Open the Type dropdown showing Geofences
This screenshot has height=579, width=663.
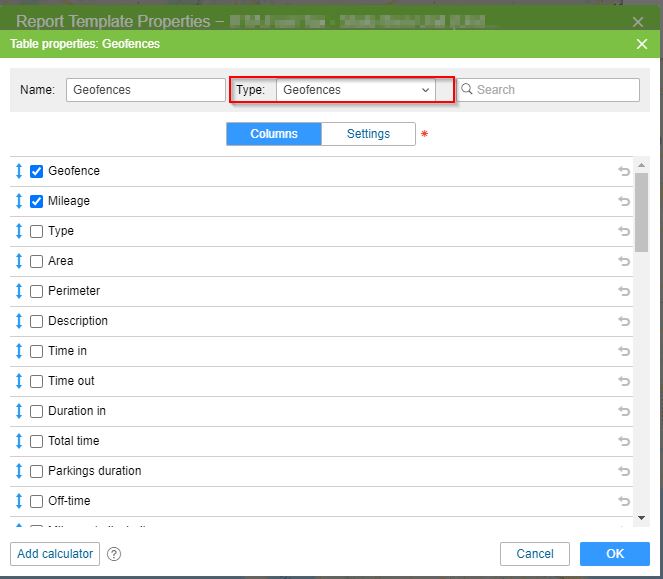pyautogui.click(x=355, y=90)
